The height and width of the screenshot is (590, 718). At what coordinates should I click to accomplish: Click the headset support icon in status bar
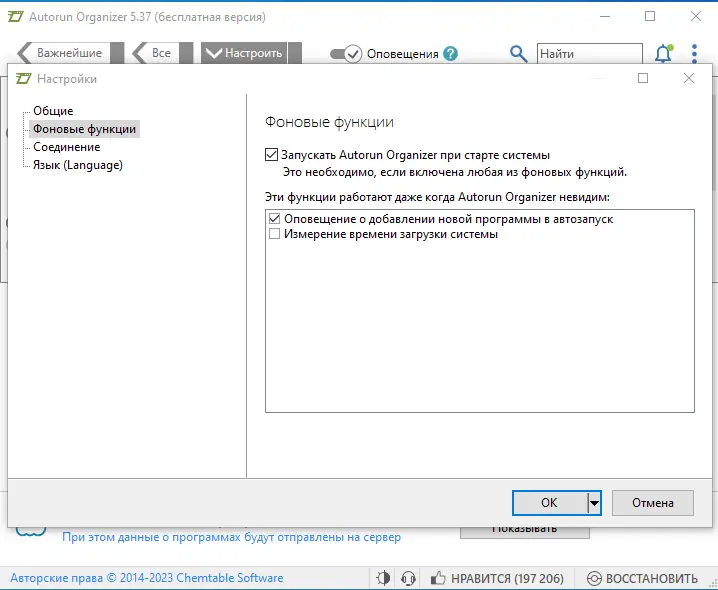point(408,578)
